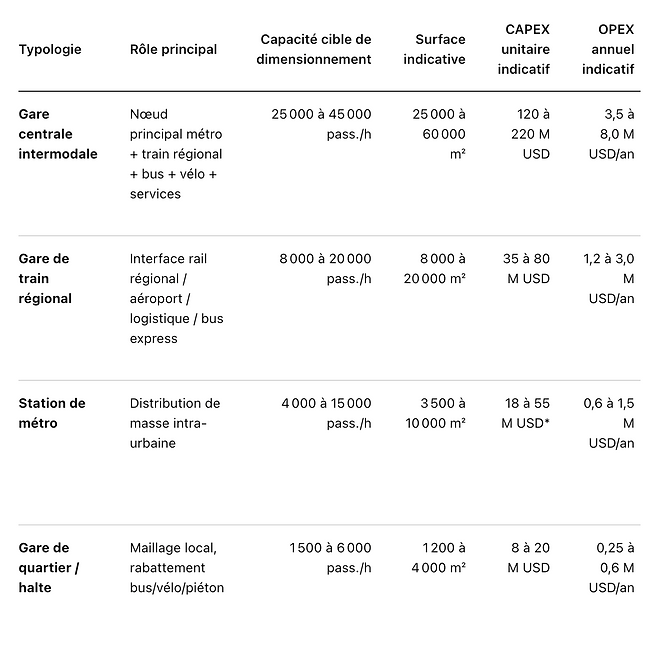The image size is (661, 663).
Task: Select the 3,5 à 8,0 M USD/an cell
Action: tap(612, 134)
